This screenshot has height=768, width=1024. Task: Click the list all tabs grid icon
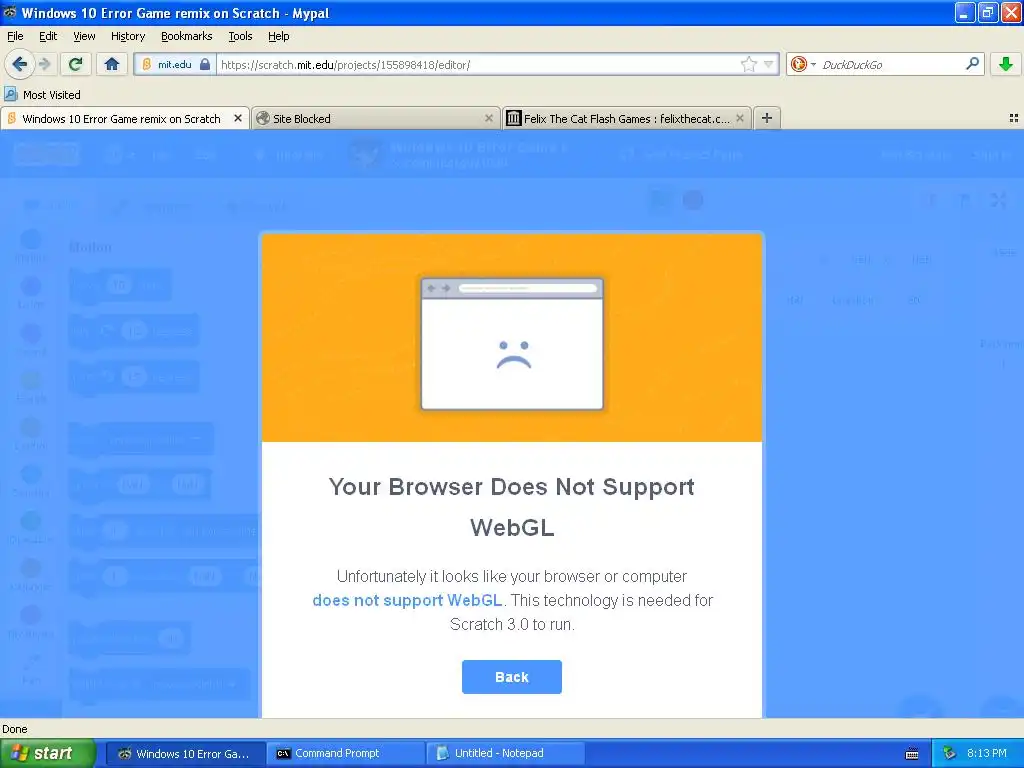pos(1014,118)
